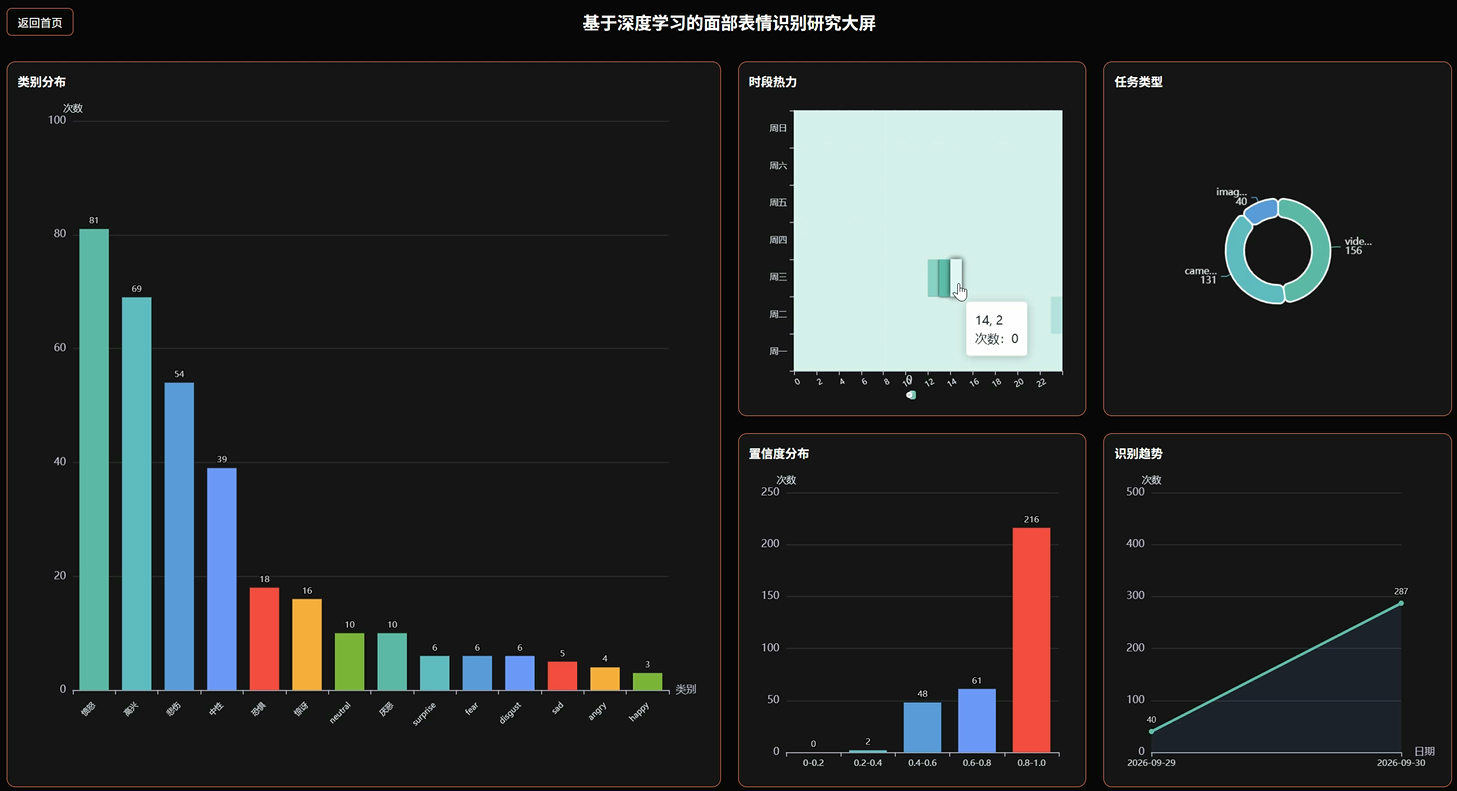Click the 时段热力 panel title
The width and height of the screenshot is (1457, 791).
pyautogui.click(x=773, y=82)
